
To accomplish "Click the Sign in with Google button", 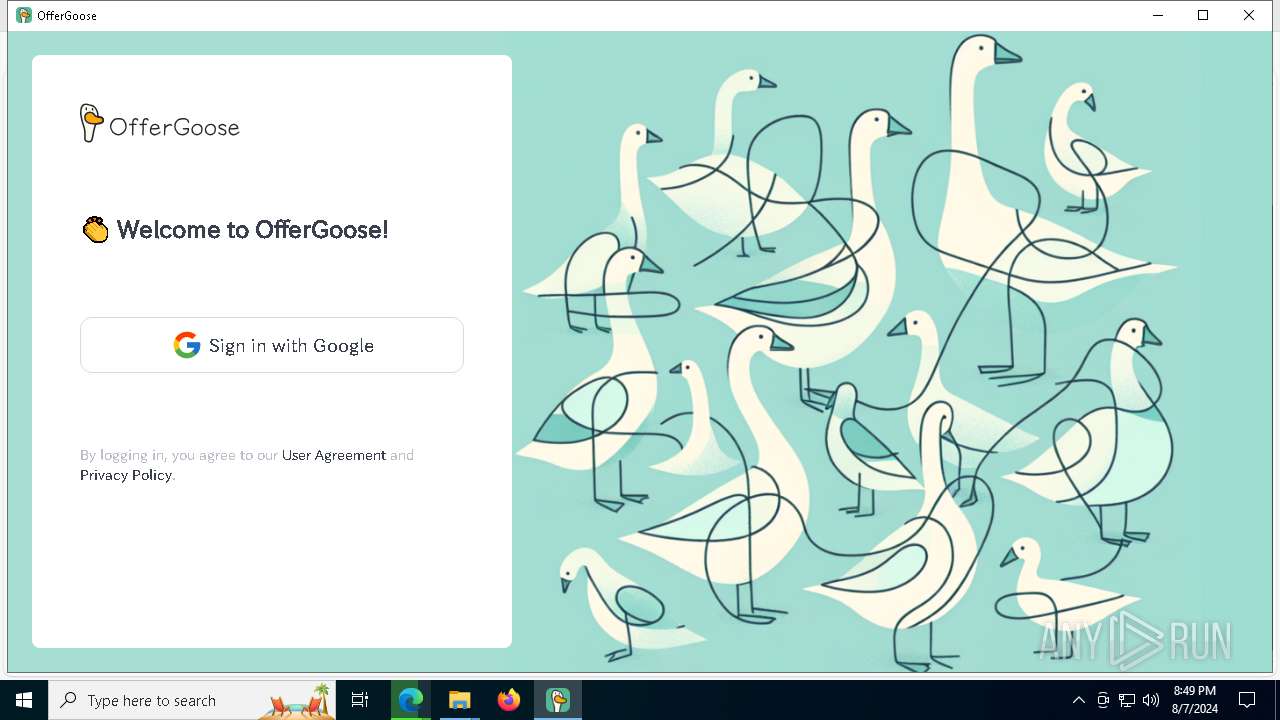I will [x=272, y=345].
